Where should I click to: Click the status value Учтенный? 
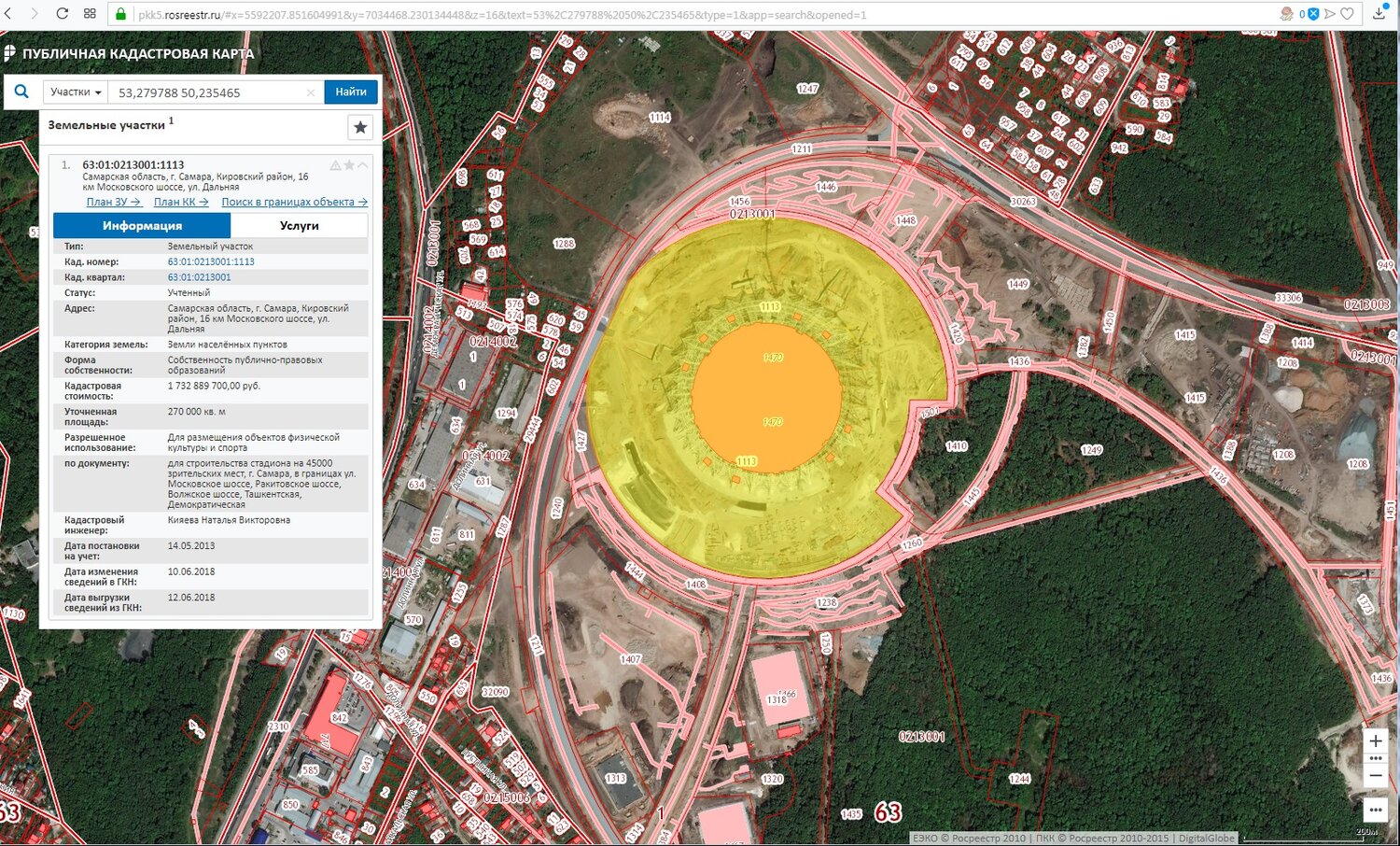pyautogui.click(x=189, y=293)
